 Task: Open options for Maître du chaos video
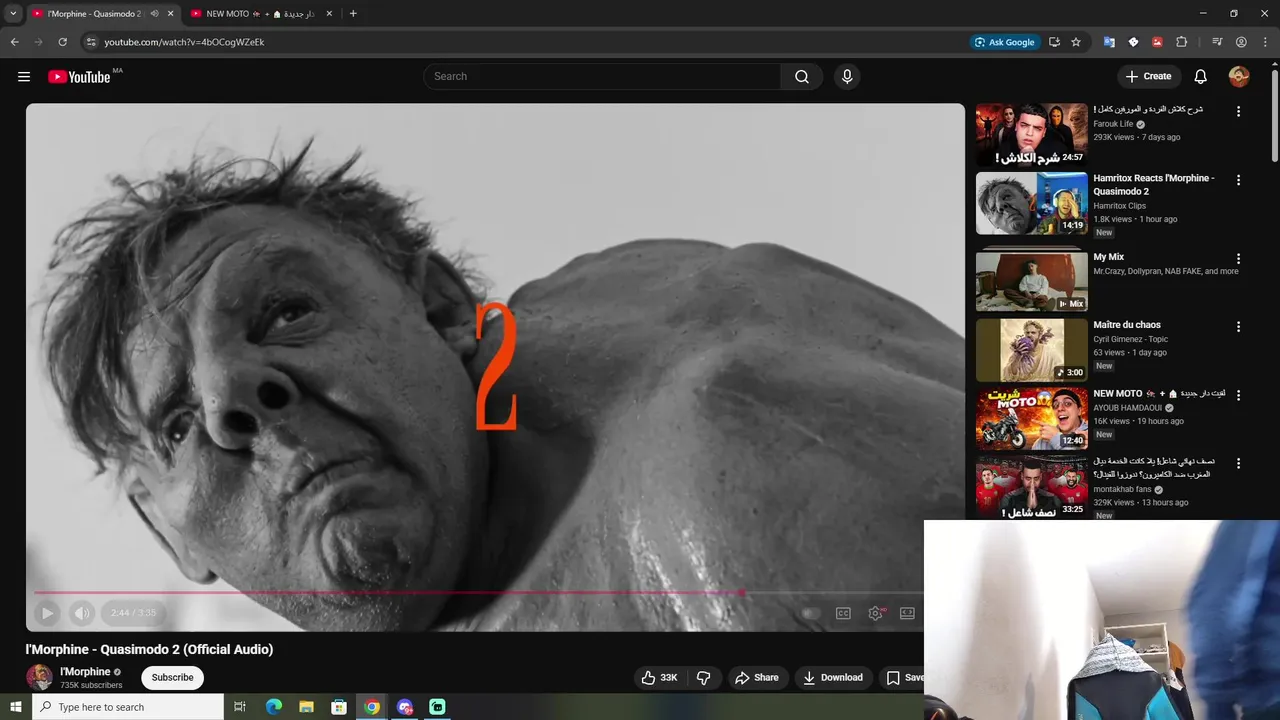click(x=1238, y=327)
